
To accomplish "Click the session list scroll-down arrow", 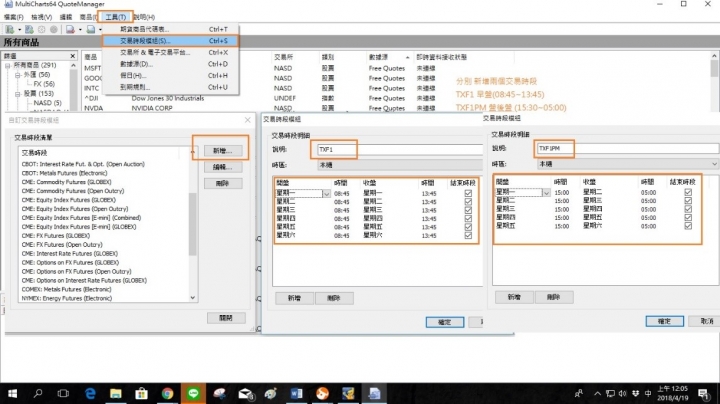I will click(x=192, y=297).
